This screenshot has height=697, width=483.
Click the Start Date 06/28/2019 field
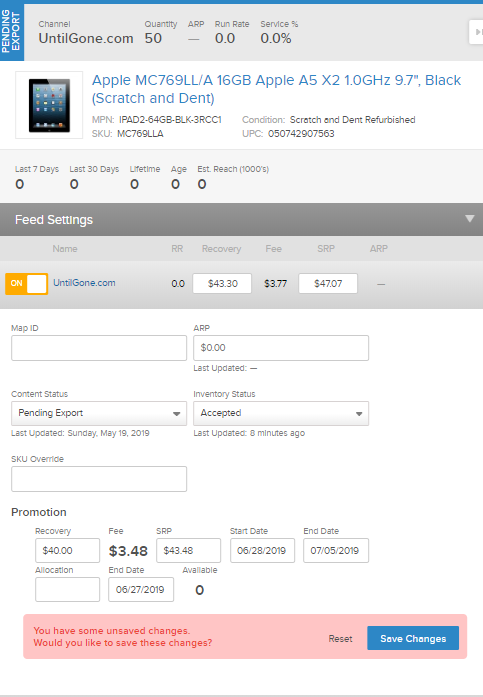(262, 551)
